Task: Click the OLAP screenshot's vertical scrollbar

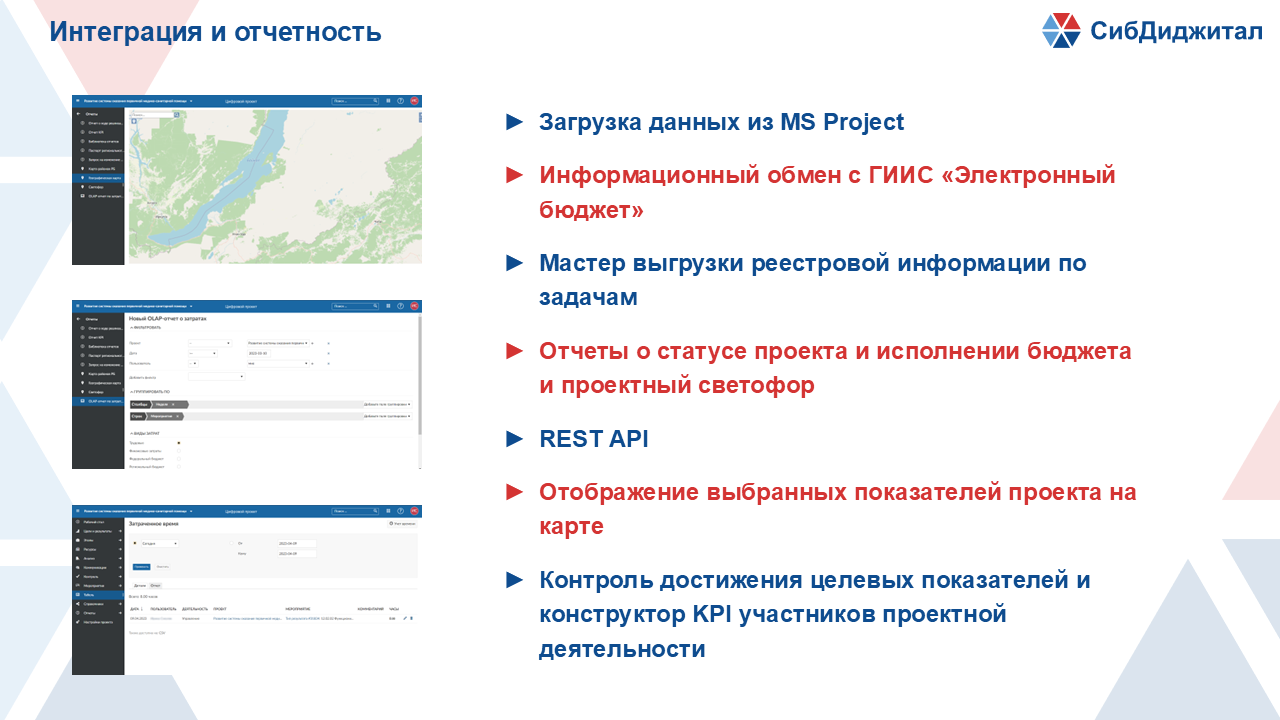Action: pyautogui.click(x=420, y=375)
